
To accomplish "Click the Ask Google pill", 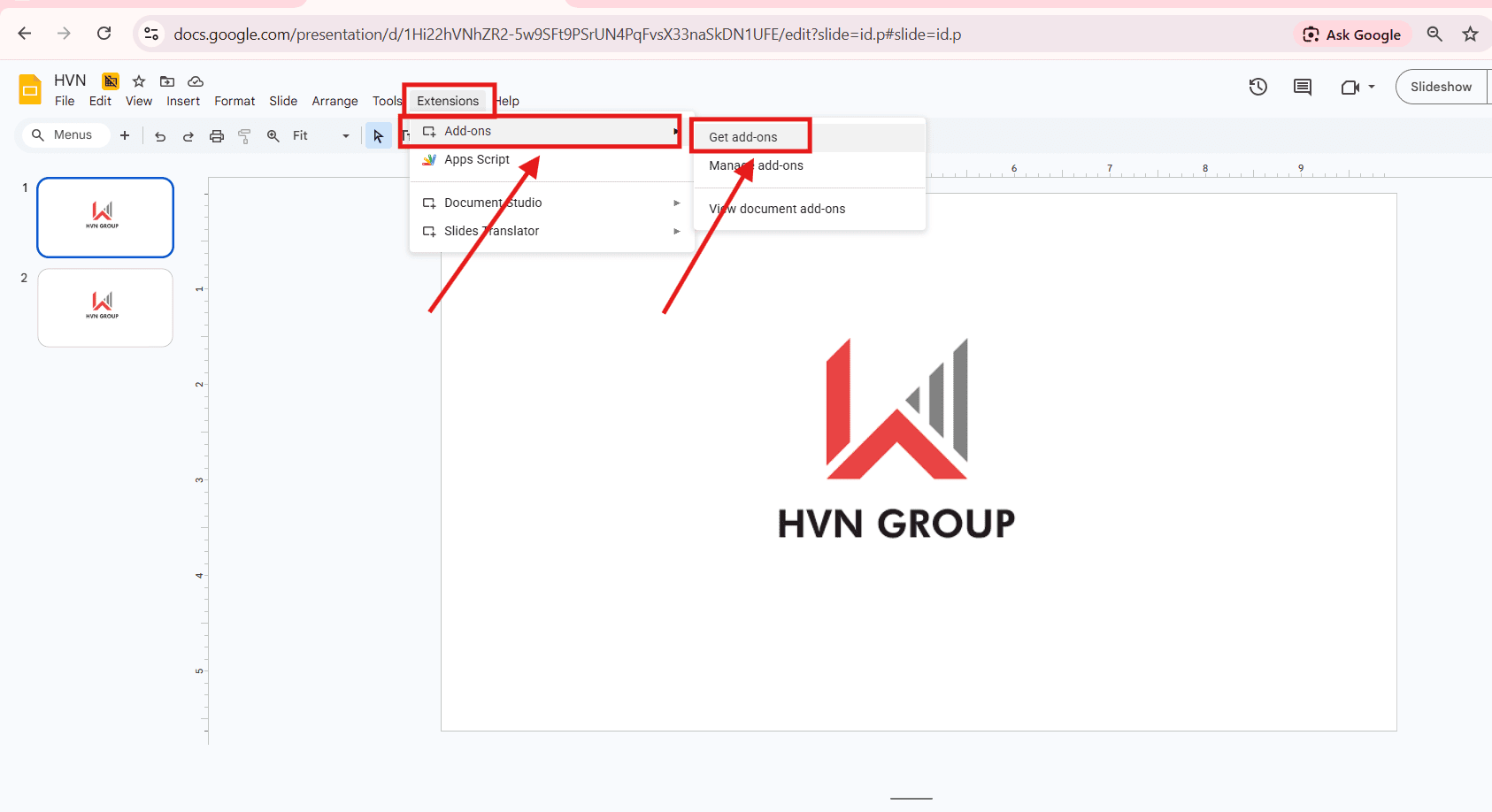I will click(x=1353, y=34).
